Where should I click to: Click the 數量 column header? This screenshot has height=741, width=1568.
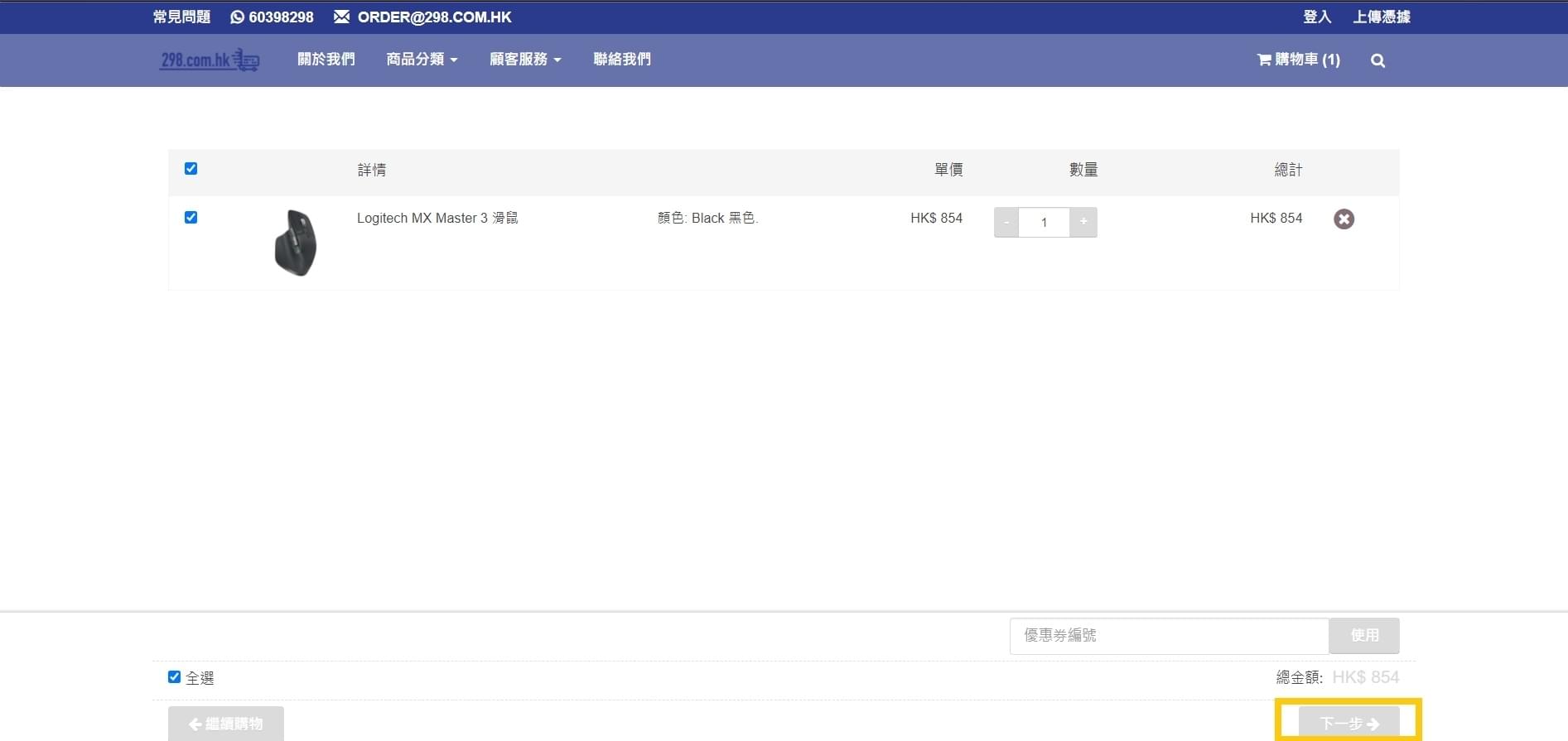1083,170
